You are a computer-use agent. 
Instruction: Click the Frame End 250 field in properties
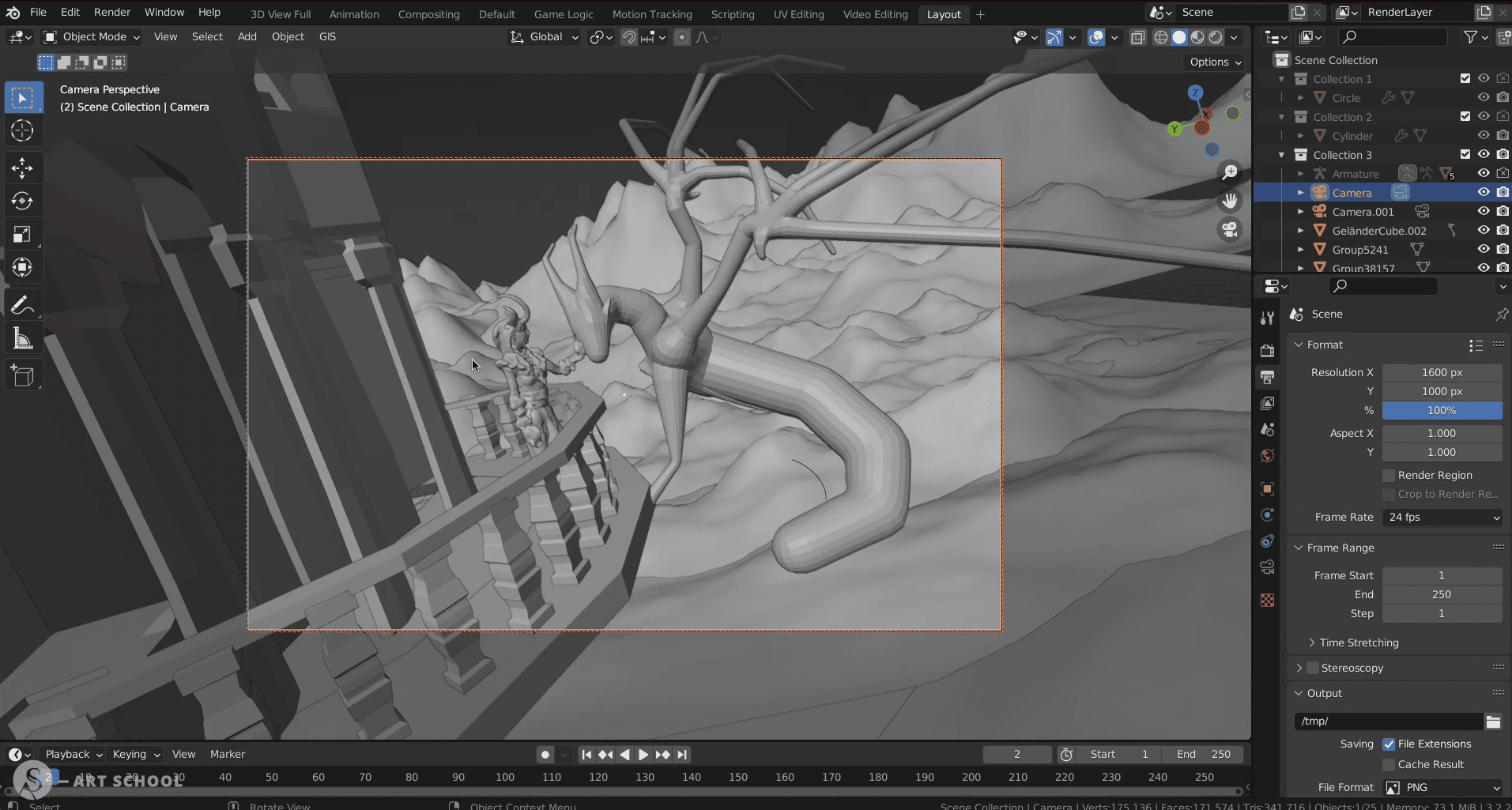[x=1442, y=594]
